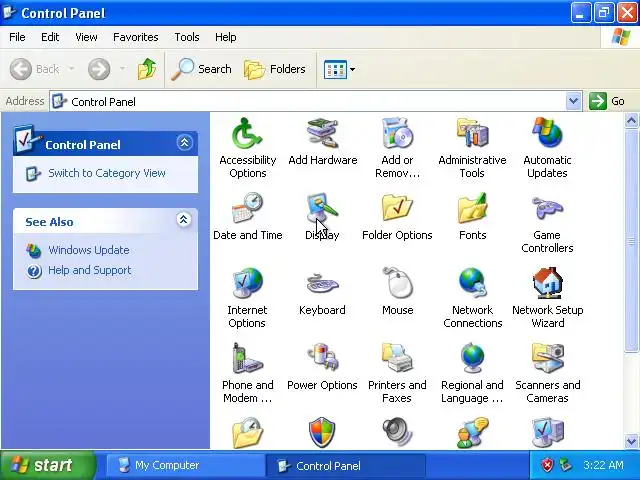Open the Tools menu
The height and width of the screenshot is (480, 640).
pos(187,37)
